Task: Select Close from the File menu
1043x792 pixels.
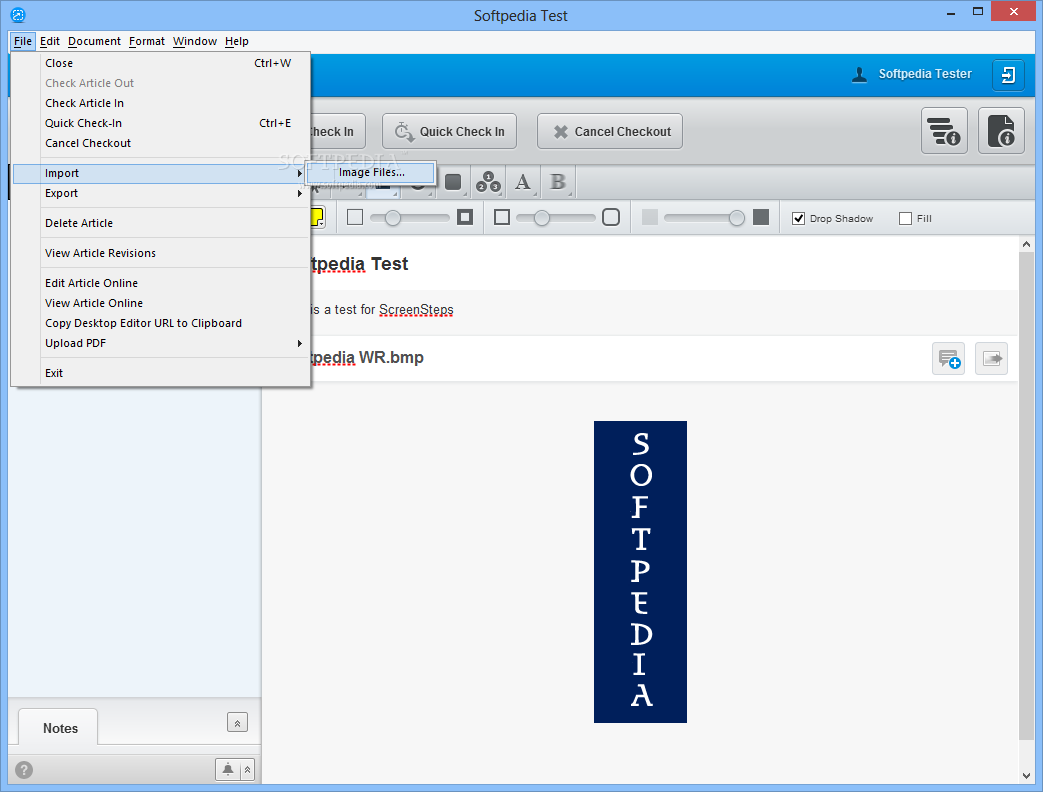Action: pos(162,63)
